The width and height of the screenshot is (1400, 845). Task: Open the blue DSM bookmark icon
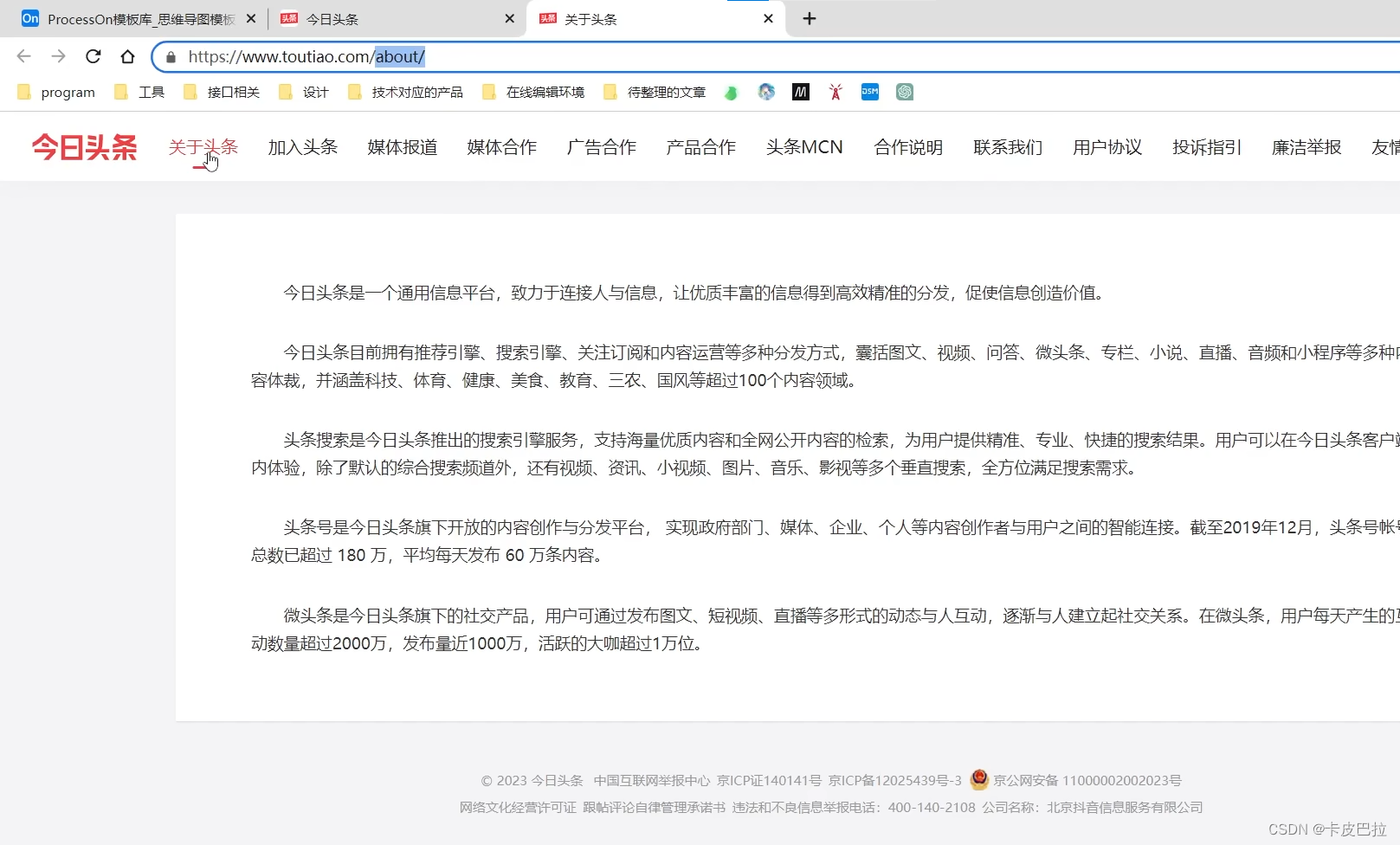pyautogui.click(x=870, y=92)
